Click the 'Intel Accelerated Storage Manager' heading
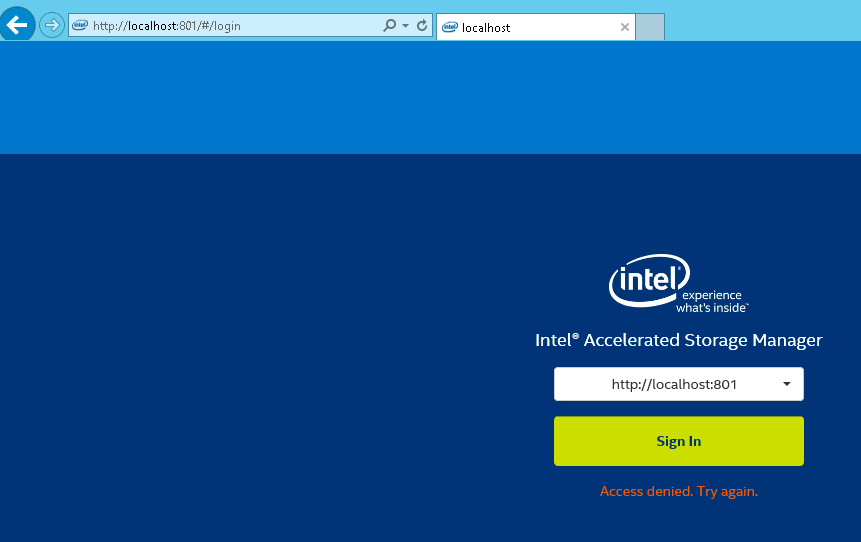Viewport: 861px width, 542px height. (x=678, y=340)
